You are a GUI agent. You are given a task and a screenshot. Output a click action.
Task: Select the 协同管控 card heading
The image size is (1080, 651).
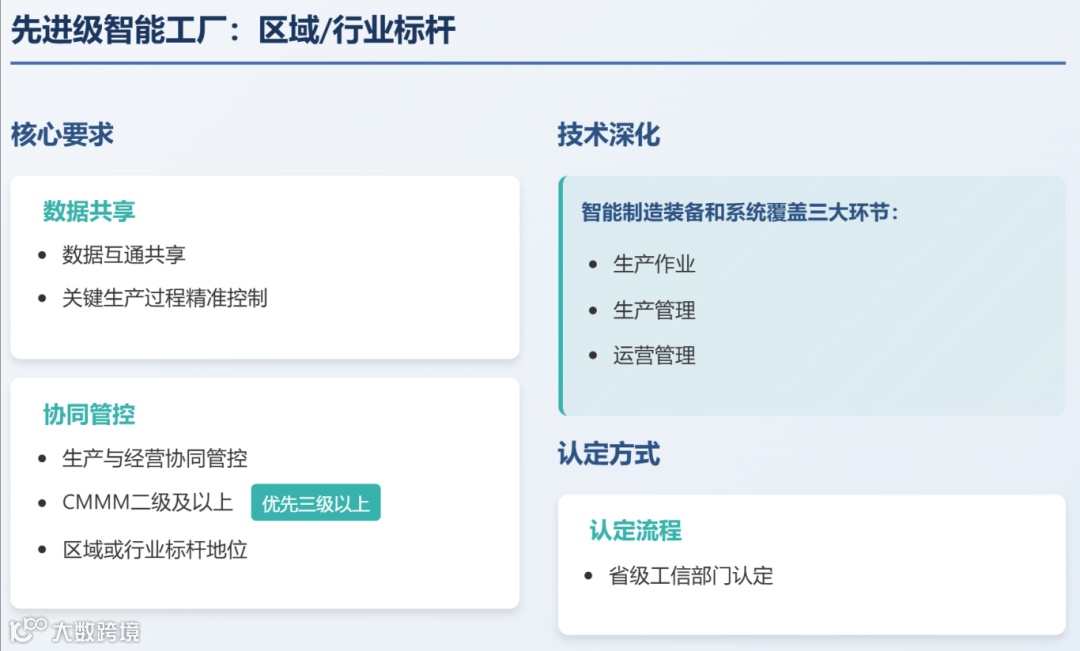click(x=89, y=414)
